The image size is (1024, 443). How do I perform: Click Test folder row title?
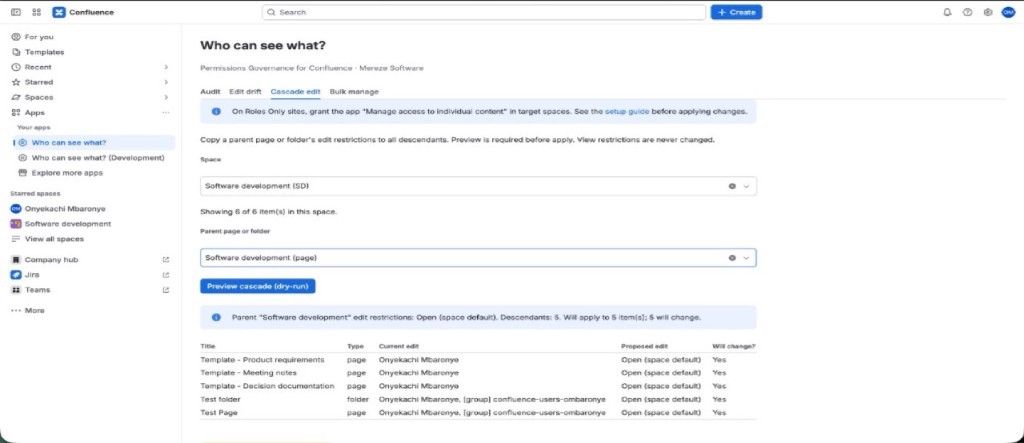[220, 399]
